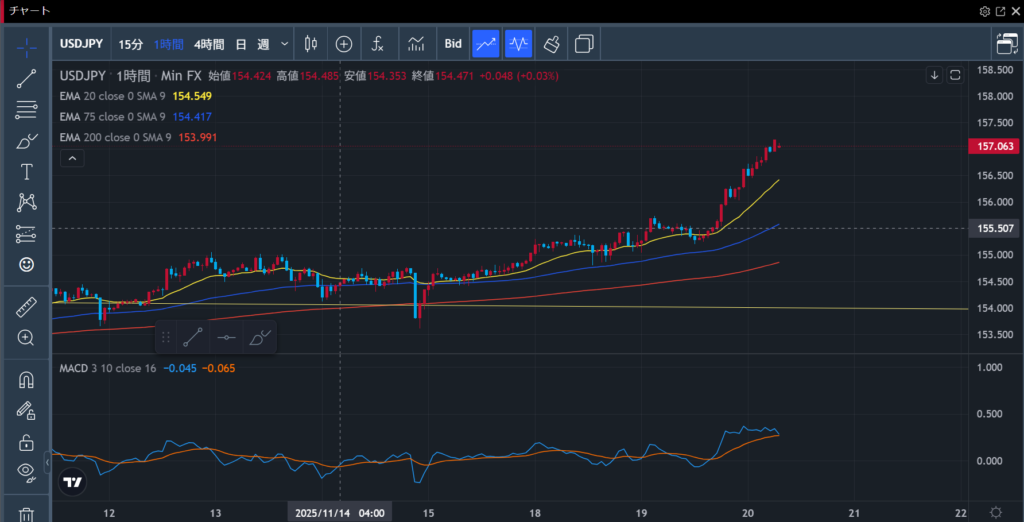Select the trend line drawing tool
Image resolution: width=1024 pixels, height=522 pixels.
[x=27, y=78]
